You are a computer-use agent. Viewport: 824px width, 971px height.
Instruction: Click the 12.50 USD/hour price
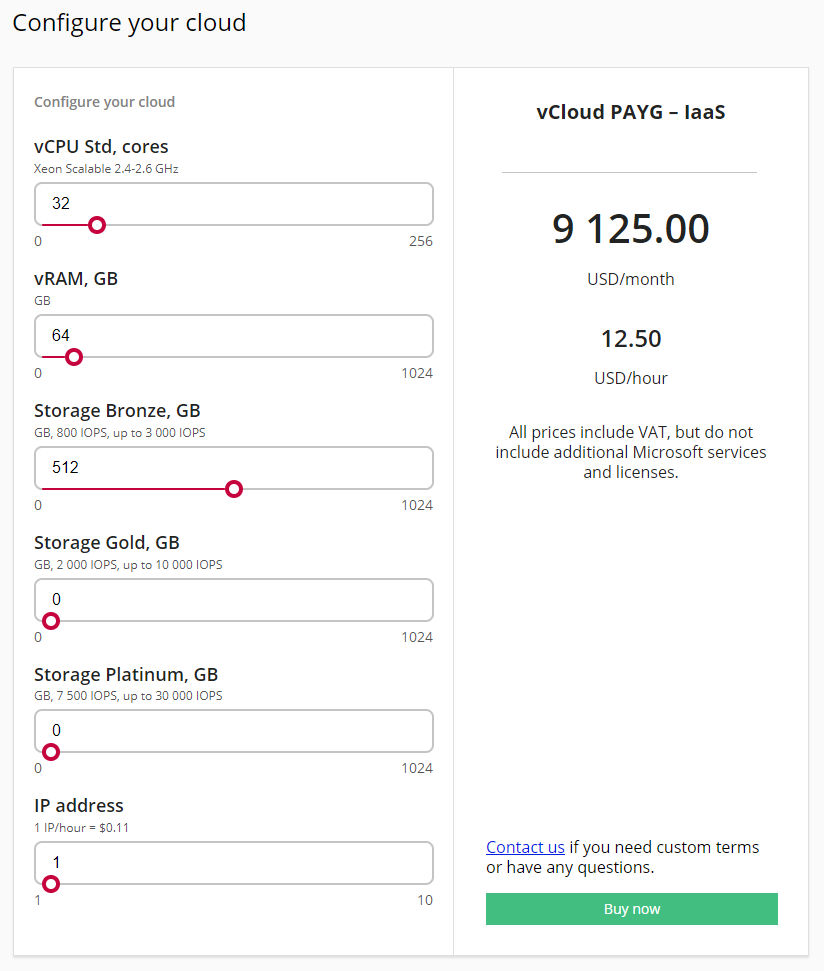pos(631,339)
